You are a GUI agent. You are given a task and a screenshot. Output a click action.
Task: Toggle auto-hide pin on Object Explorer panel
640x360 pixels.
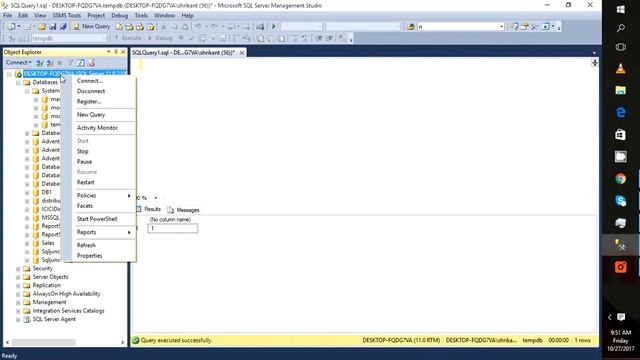[116, 52]
